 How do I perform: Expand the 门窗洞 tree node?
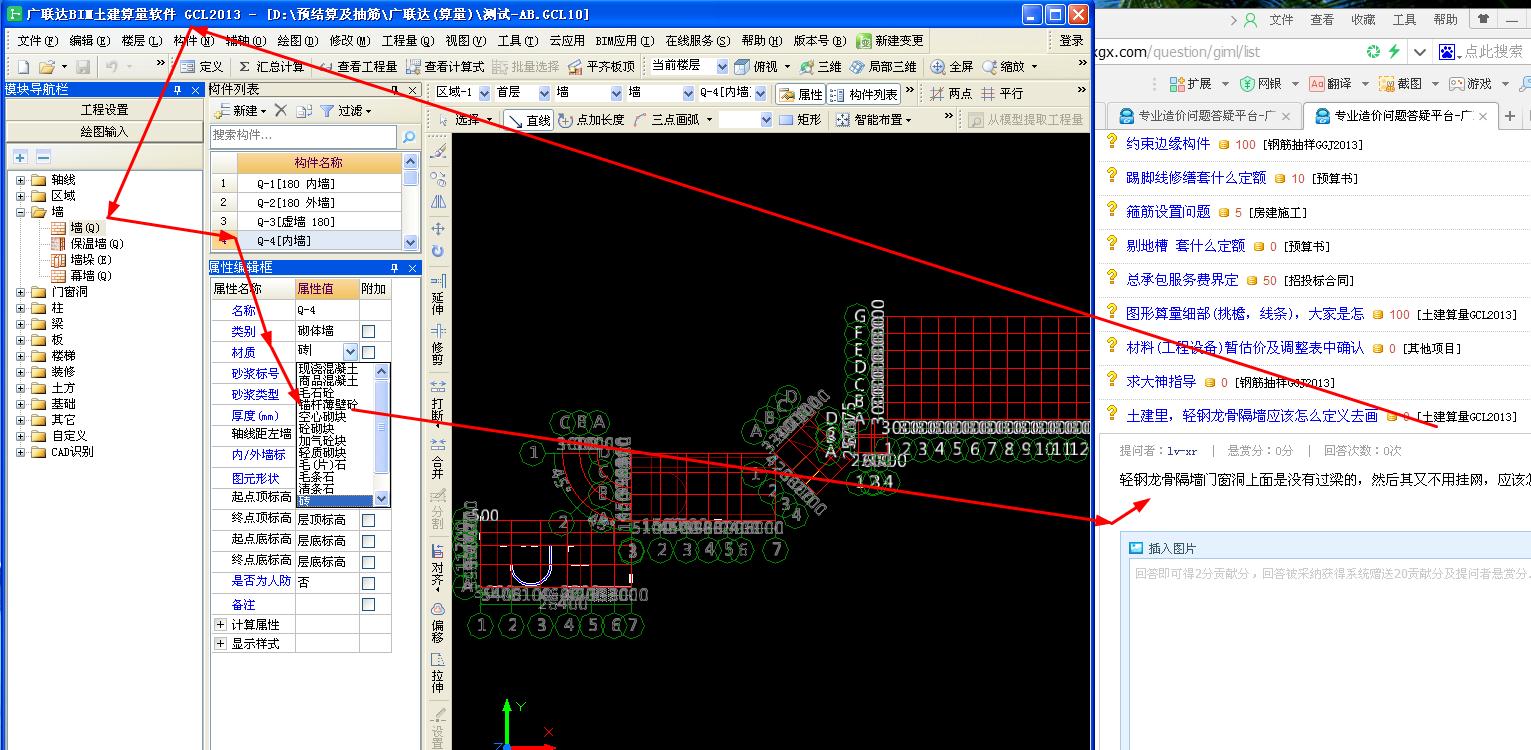[x=21, y=292]
